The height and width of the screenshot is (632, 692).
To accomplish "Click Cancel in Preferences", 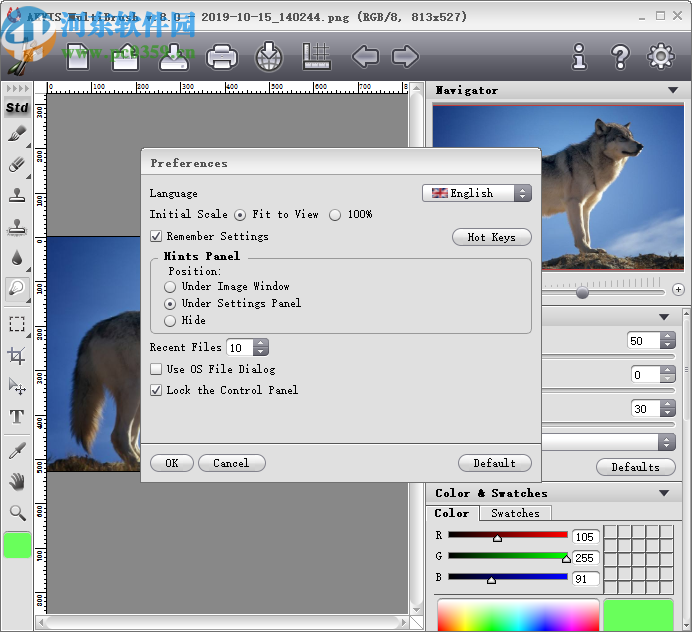I will point(231,463).
